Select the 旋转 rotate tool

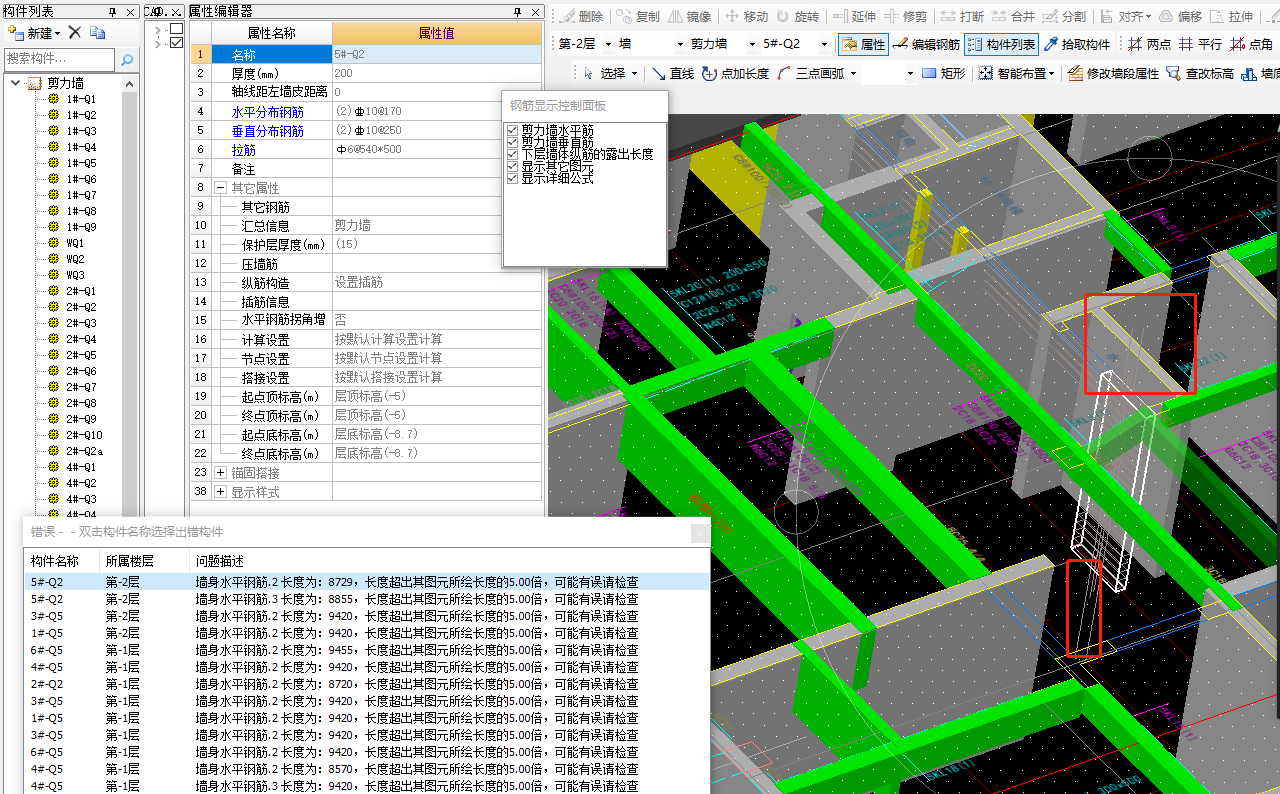pyautogui.click(x=797, y=16)
